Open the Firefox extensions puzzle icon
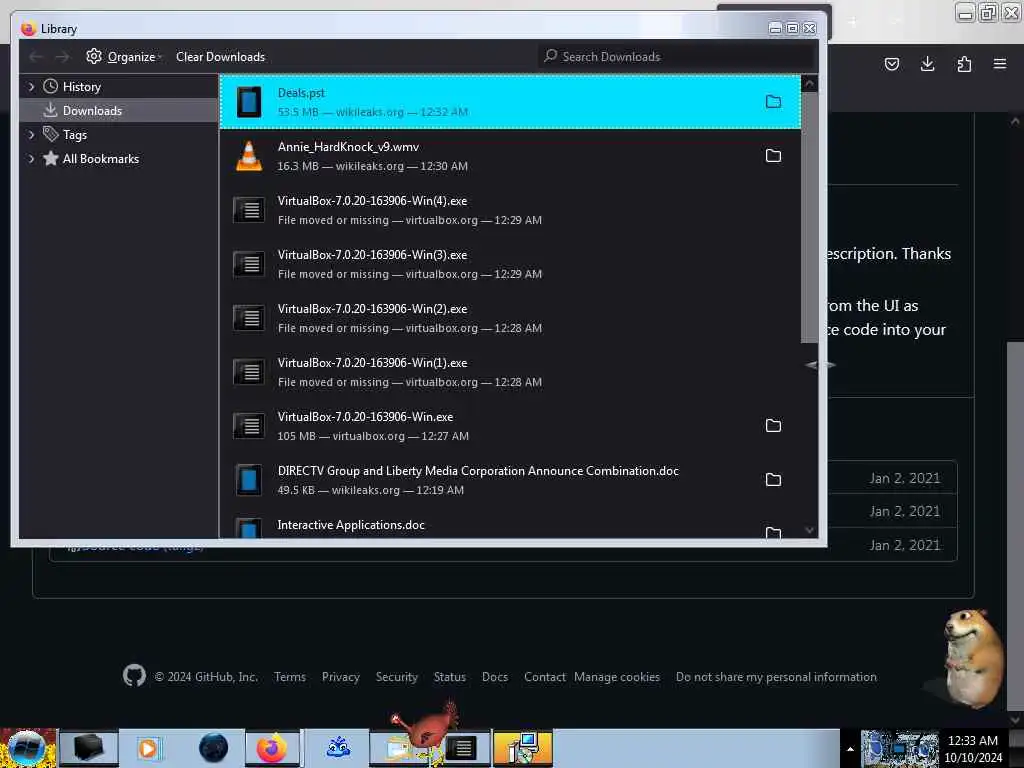The width and height of the screenshot is (1024, 768). (x=964, y=64)
